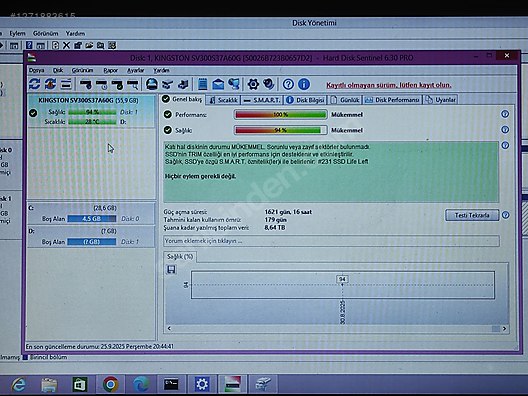Click help icon right of Testi Tekrarla

pos(505,215)
